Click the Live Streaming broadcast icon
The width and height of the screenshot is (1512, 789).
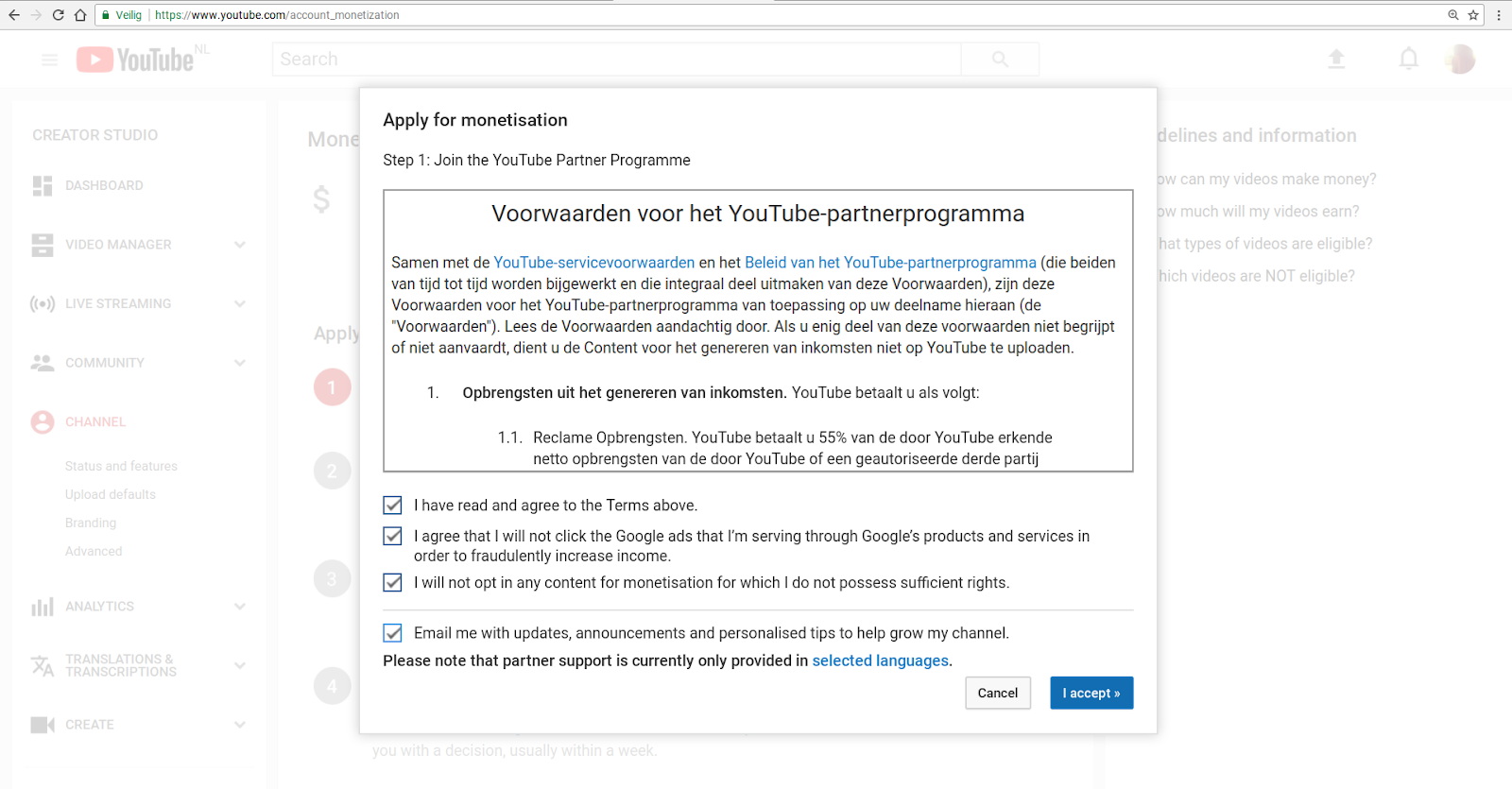[43, 304]
